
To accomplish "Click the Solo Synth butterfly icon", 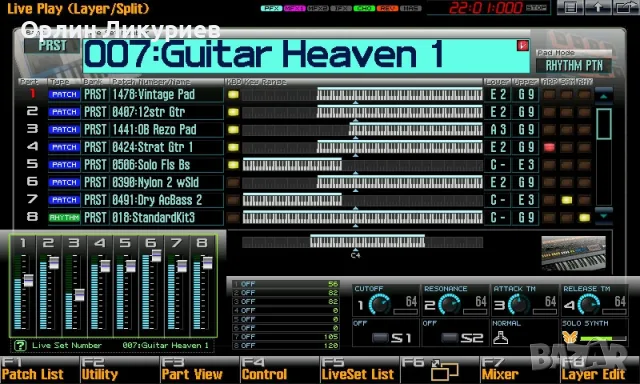I will (x=570, y=337).
